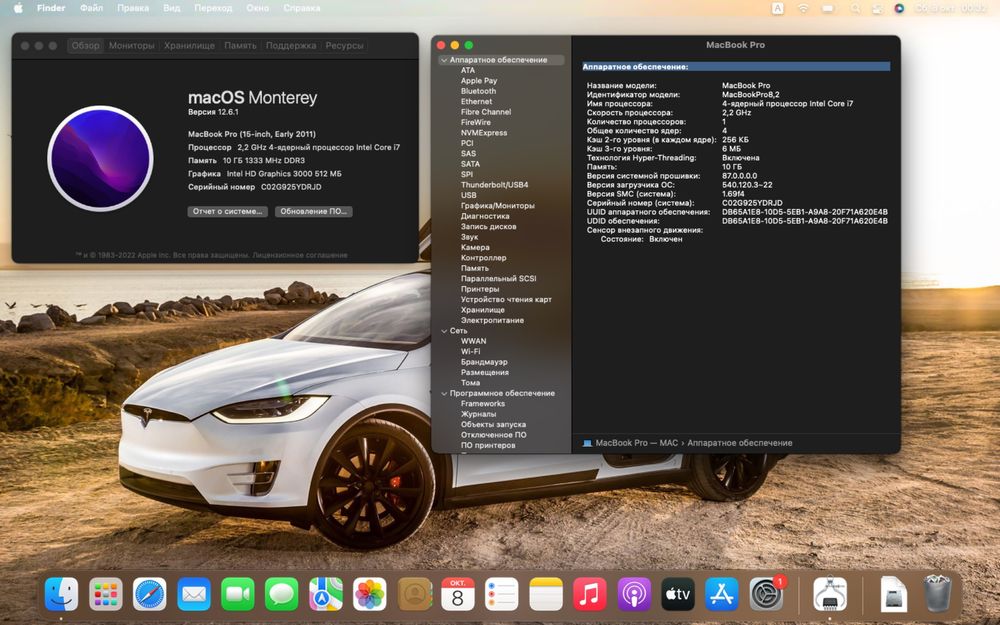Click the Wi-Fi status icon in the menu bar

803,8
